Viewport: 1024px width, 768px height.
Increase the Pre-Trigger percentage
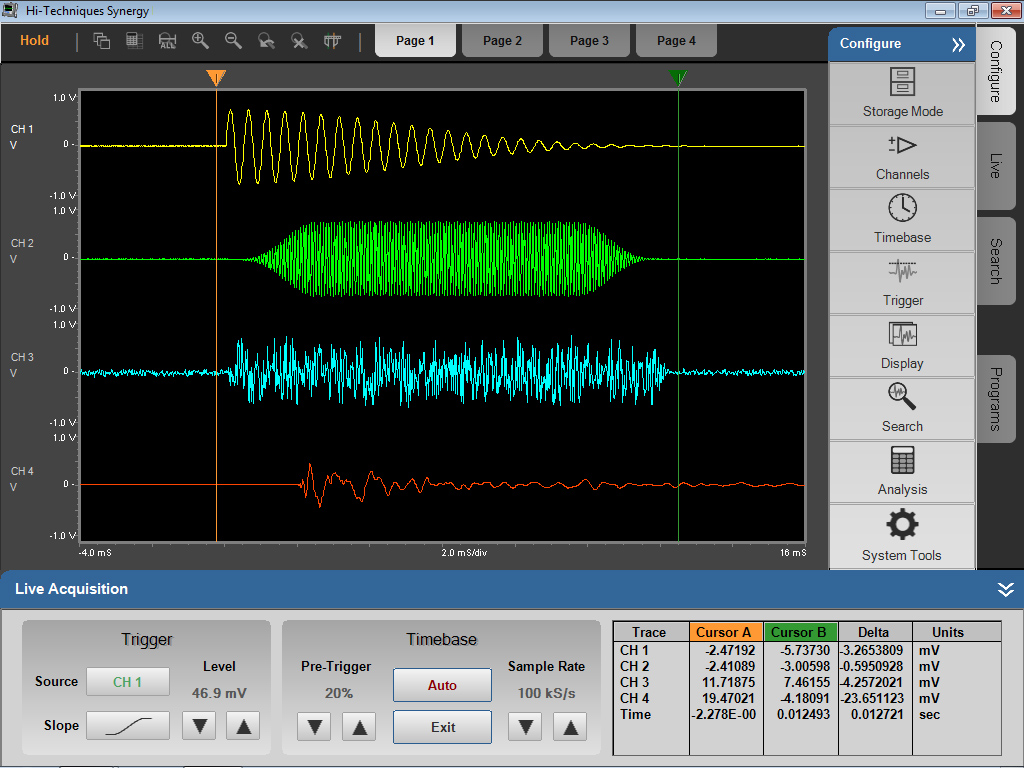click(x=360, y=726)
